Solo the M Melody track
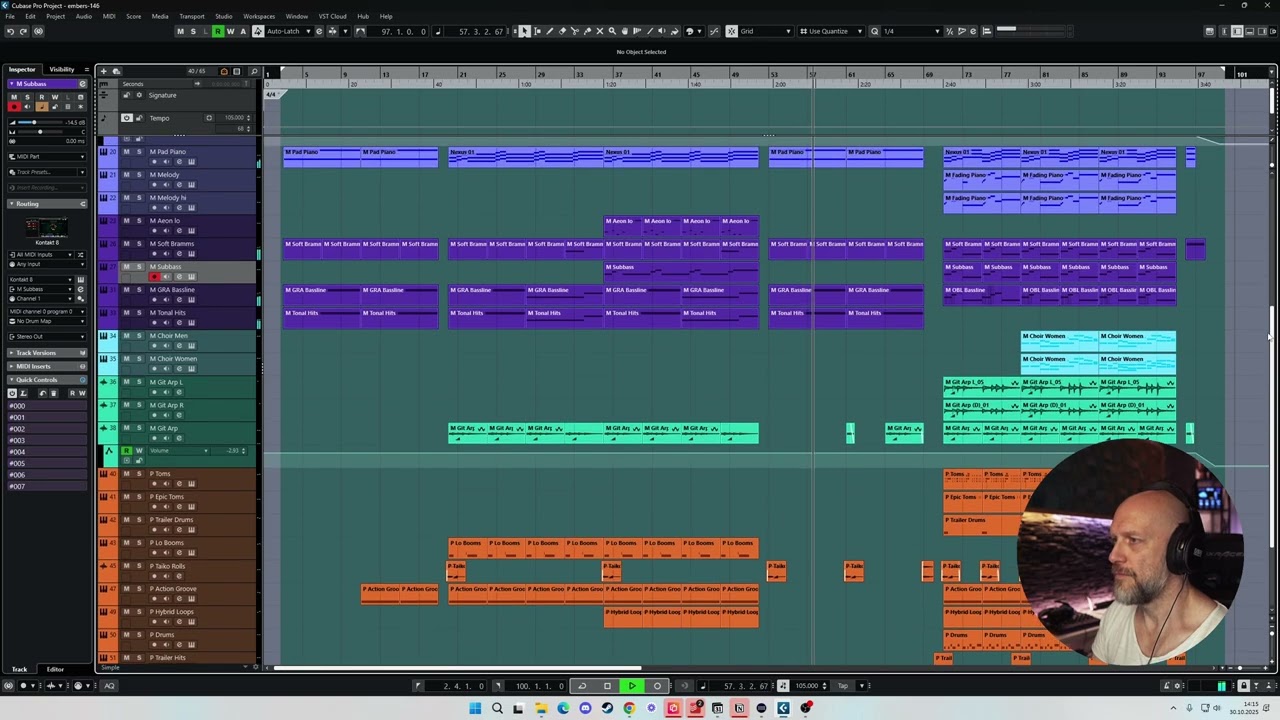The image size is (1280, 720). click(x=139, y=175)
